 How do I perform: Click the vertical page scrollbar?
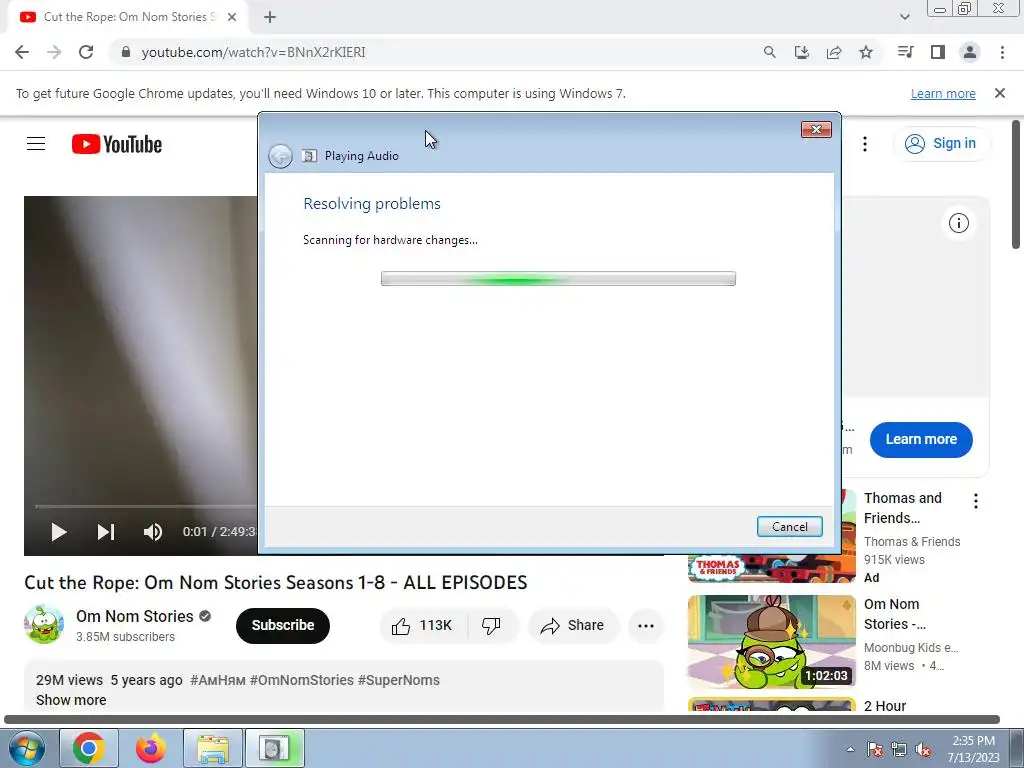tap(1016, 185)
